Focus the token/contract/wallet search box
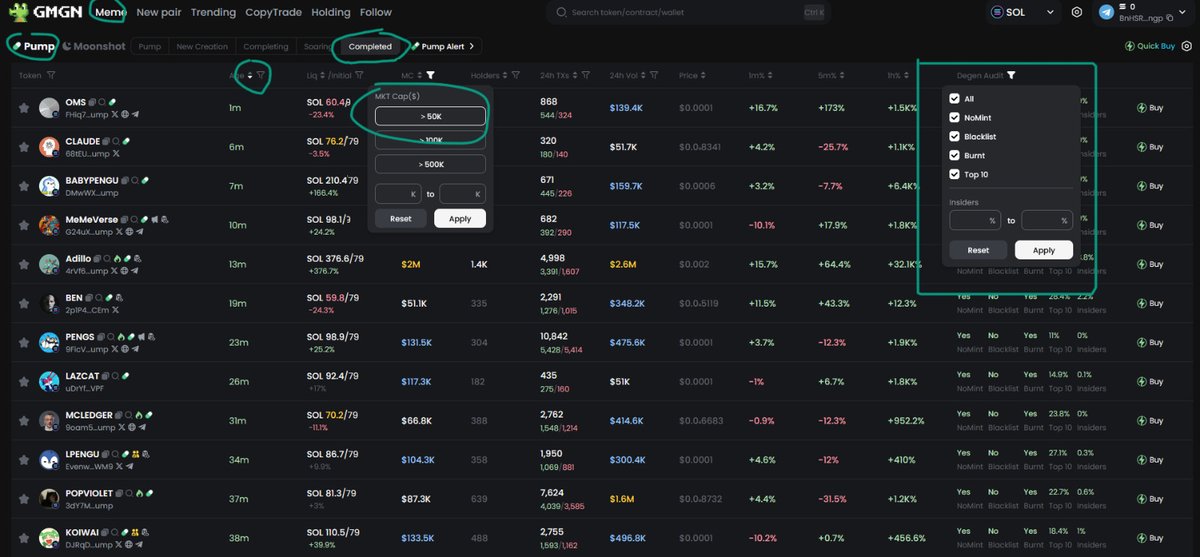The image size is (1200, 557). [688, 13]
